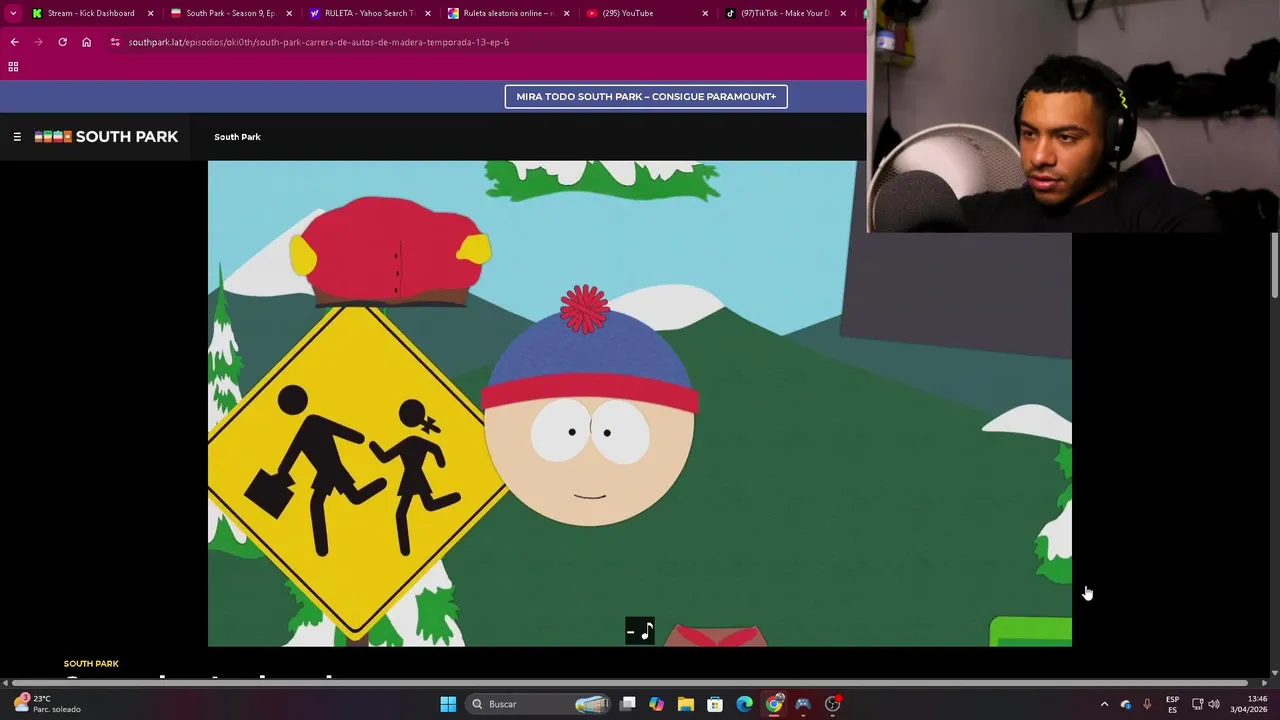This screenshot has height=720, width=1280.
Task: Open the browser home page
Action: 87,42
